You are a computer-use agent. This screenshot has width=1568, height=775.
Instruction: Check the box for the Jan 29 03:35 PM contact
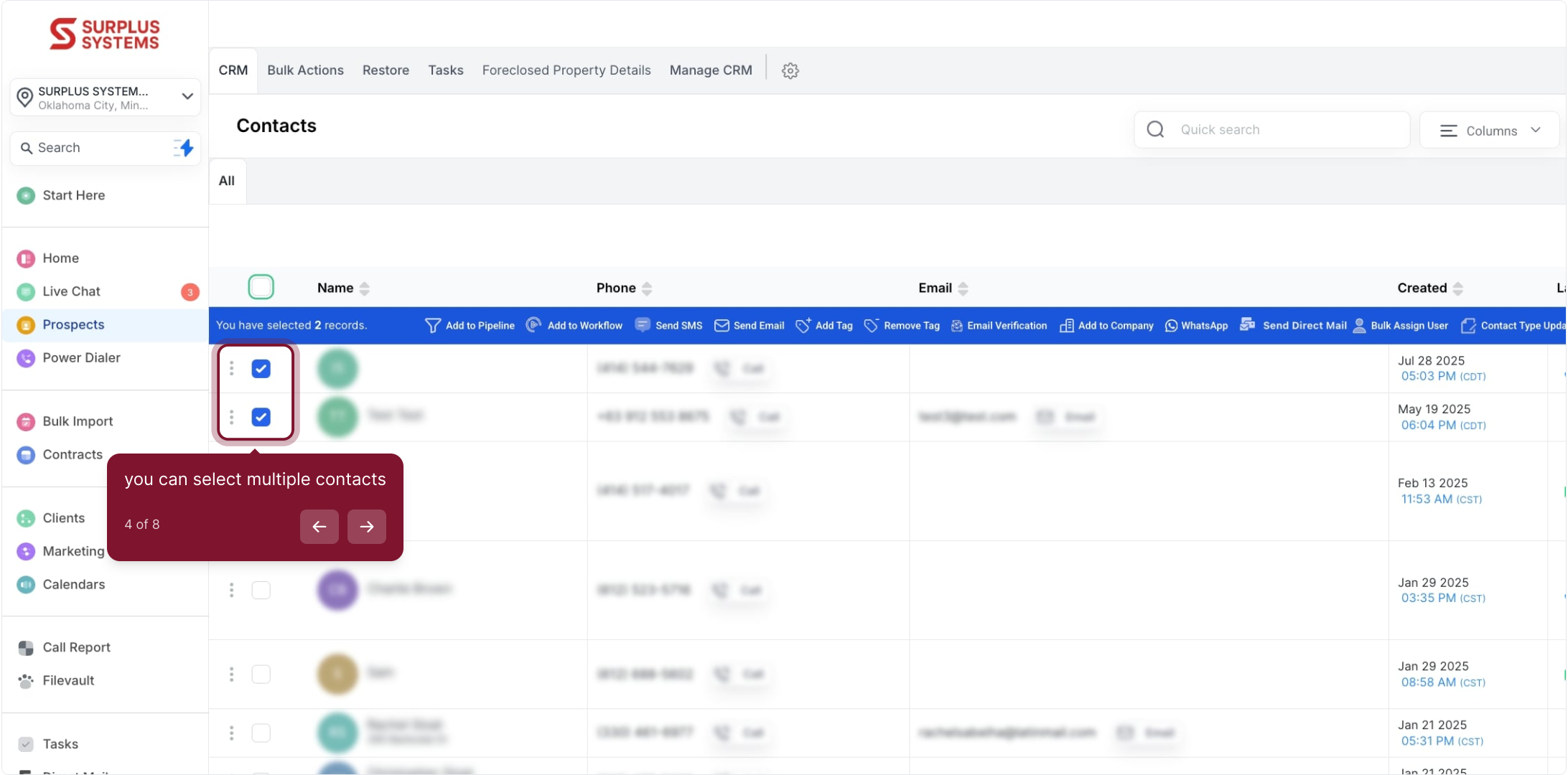[x=261, y=590]
